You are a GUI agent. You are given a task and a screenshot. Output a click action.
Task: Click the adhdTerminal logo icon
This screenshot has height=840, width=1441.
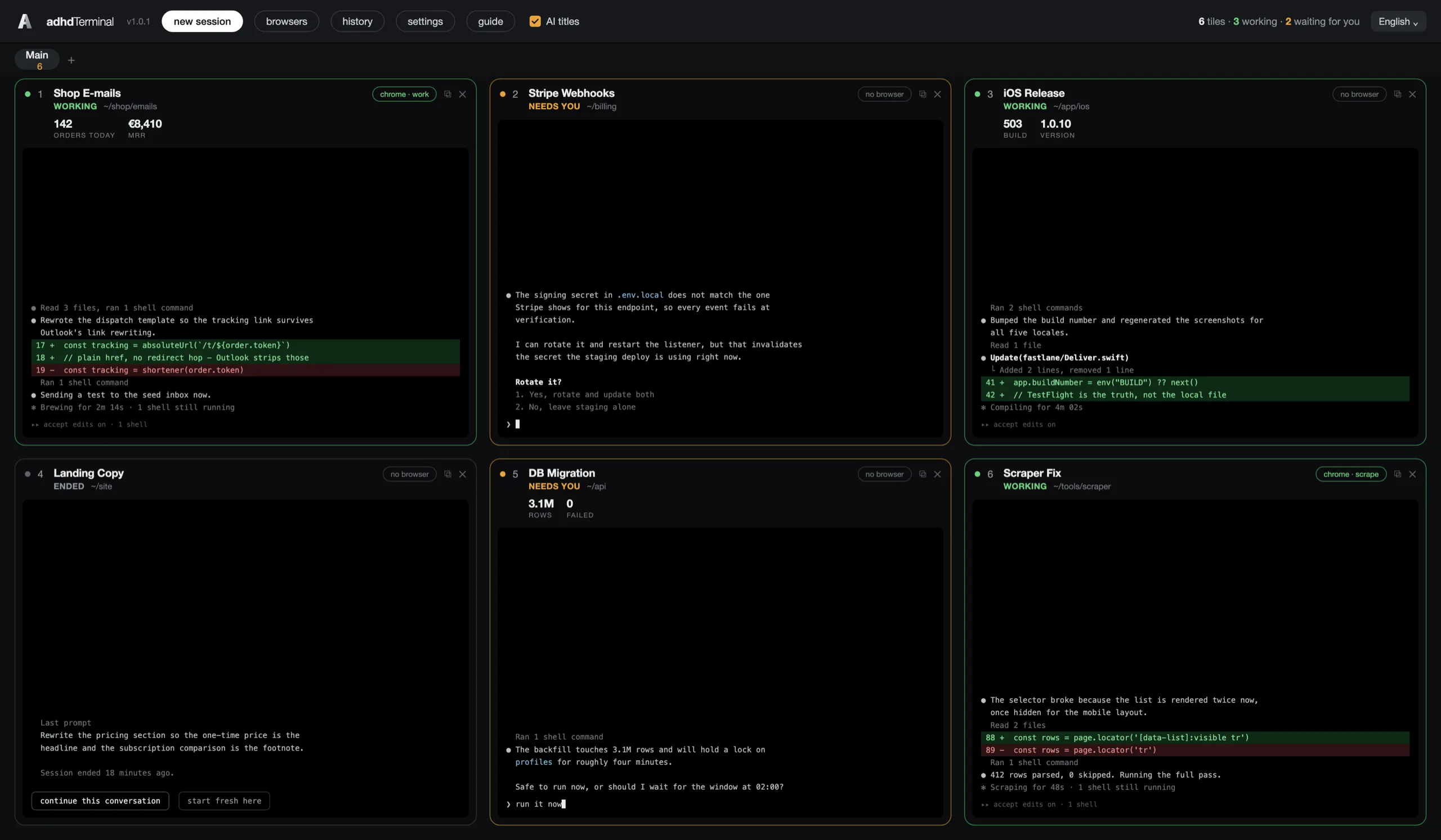point(25,21)
